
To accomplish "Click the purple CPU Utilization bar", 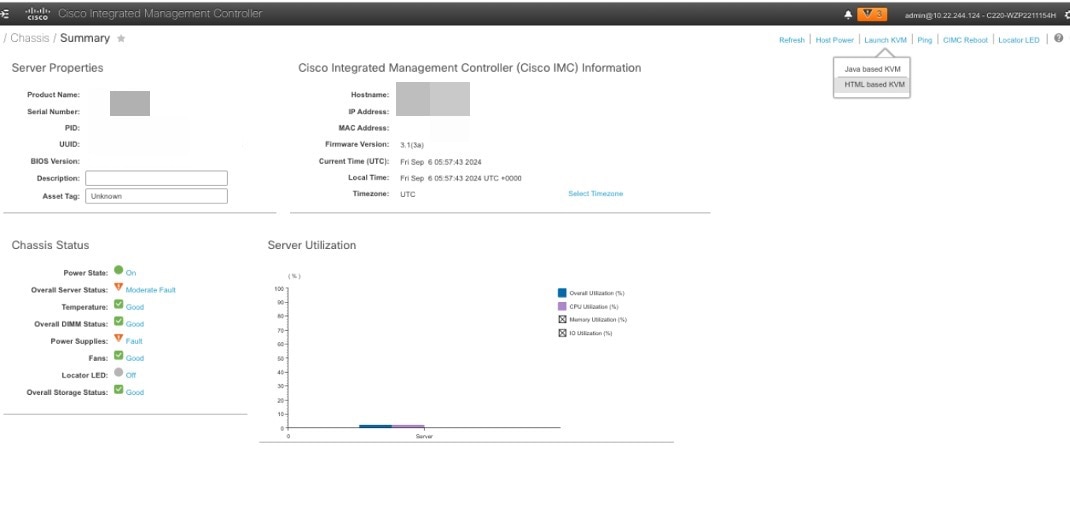I will click(408, 426).
